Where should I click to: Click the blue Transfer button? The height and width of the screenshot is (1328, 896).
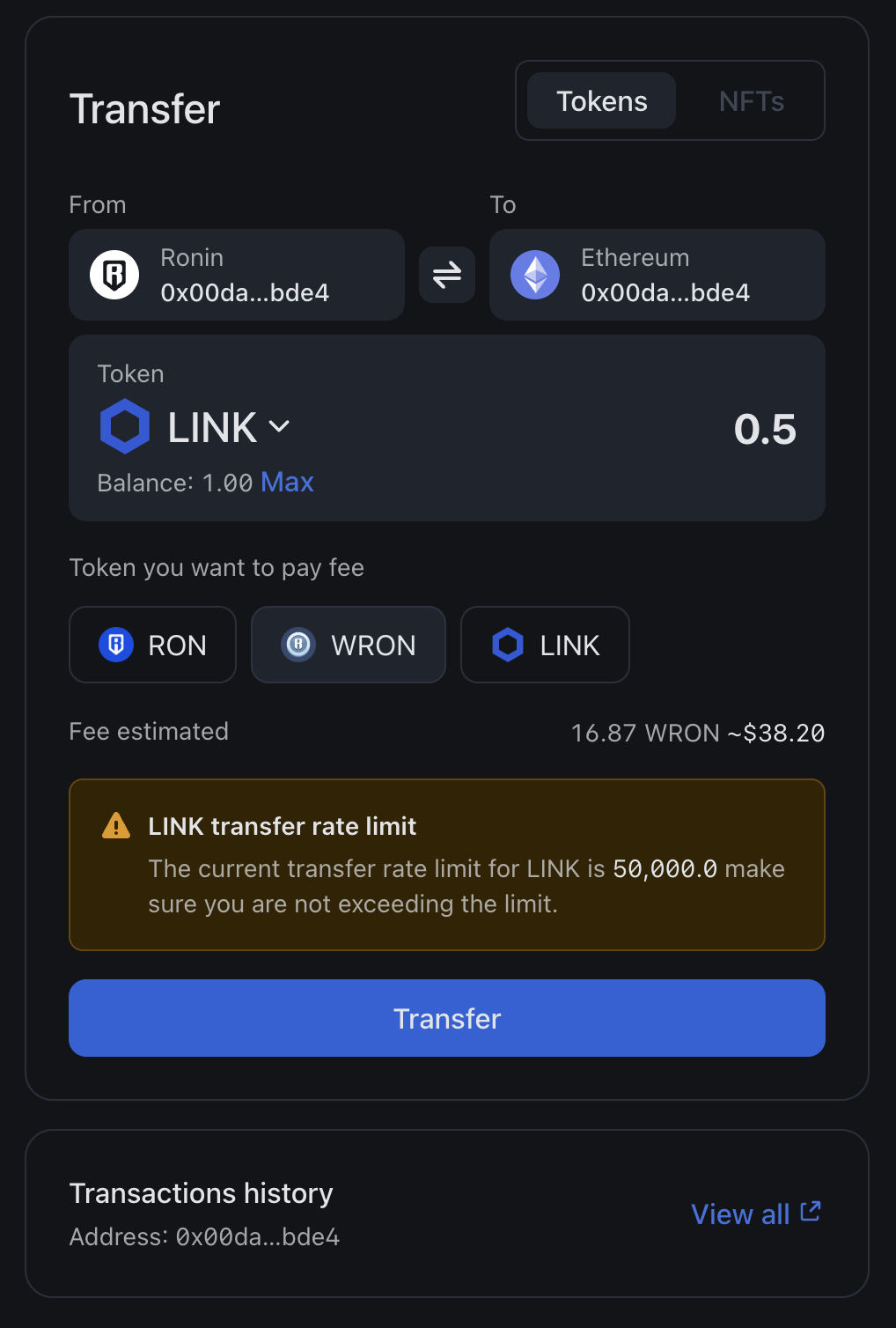pyautogui.click(x=447, y=1018)
